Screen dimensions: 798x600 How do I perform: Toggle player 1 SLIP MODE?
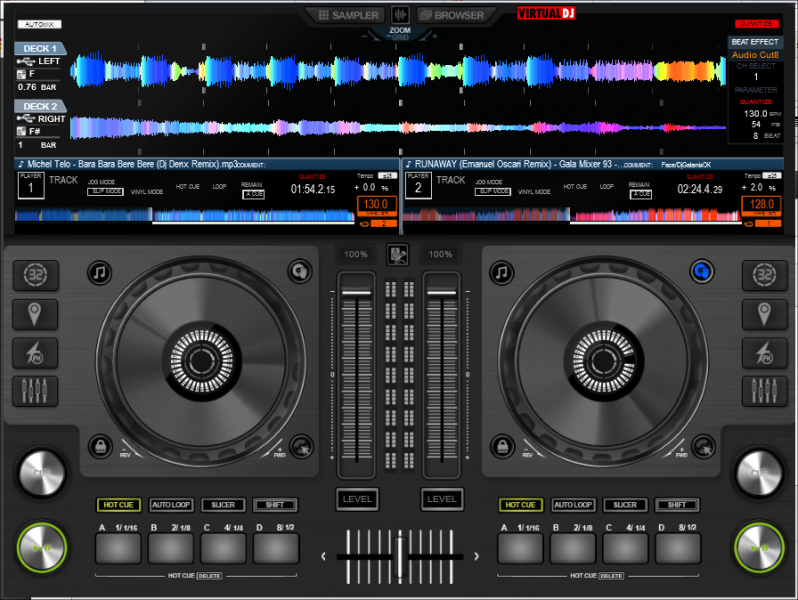106,191
